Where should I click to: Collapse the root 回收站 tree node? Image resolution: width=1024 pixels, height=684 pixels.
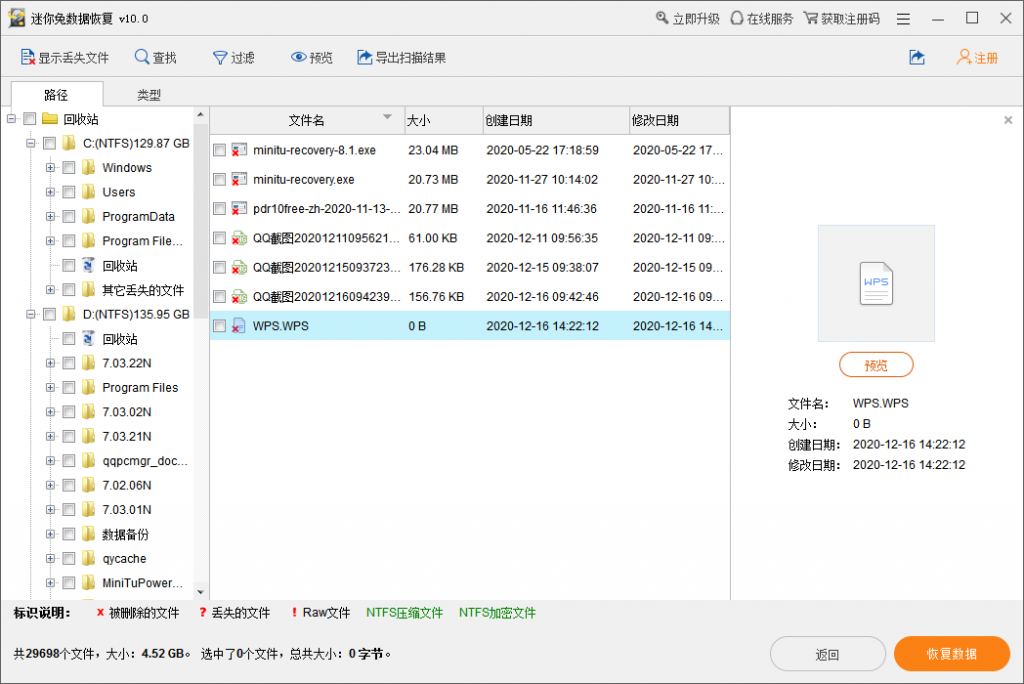tap(11, 118)
